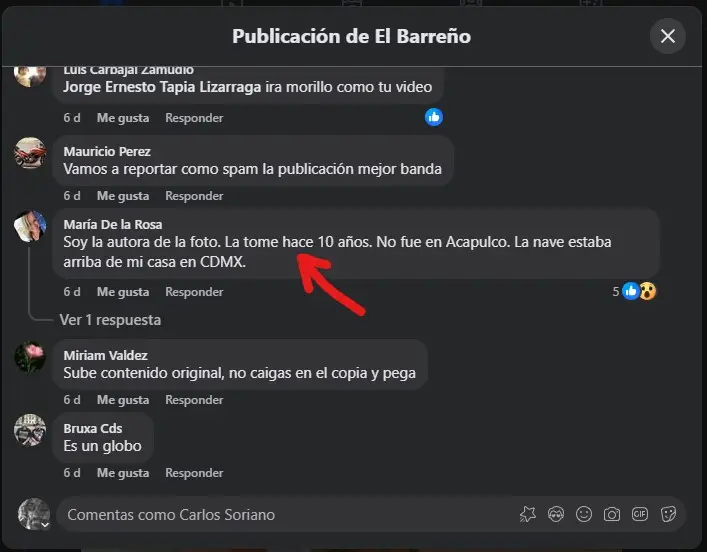Reply to Bruxa Cds's comment
The height and width of the screenshot is (552, 707).
[x=194, y=473]
